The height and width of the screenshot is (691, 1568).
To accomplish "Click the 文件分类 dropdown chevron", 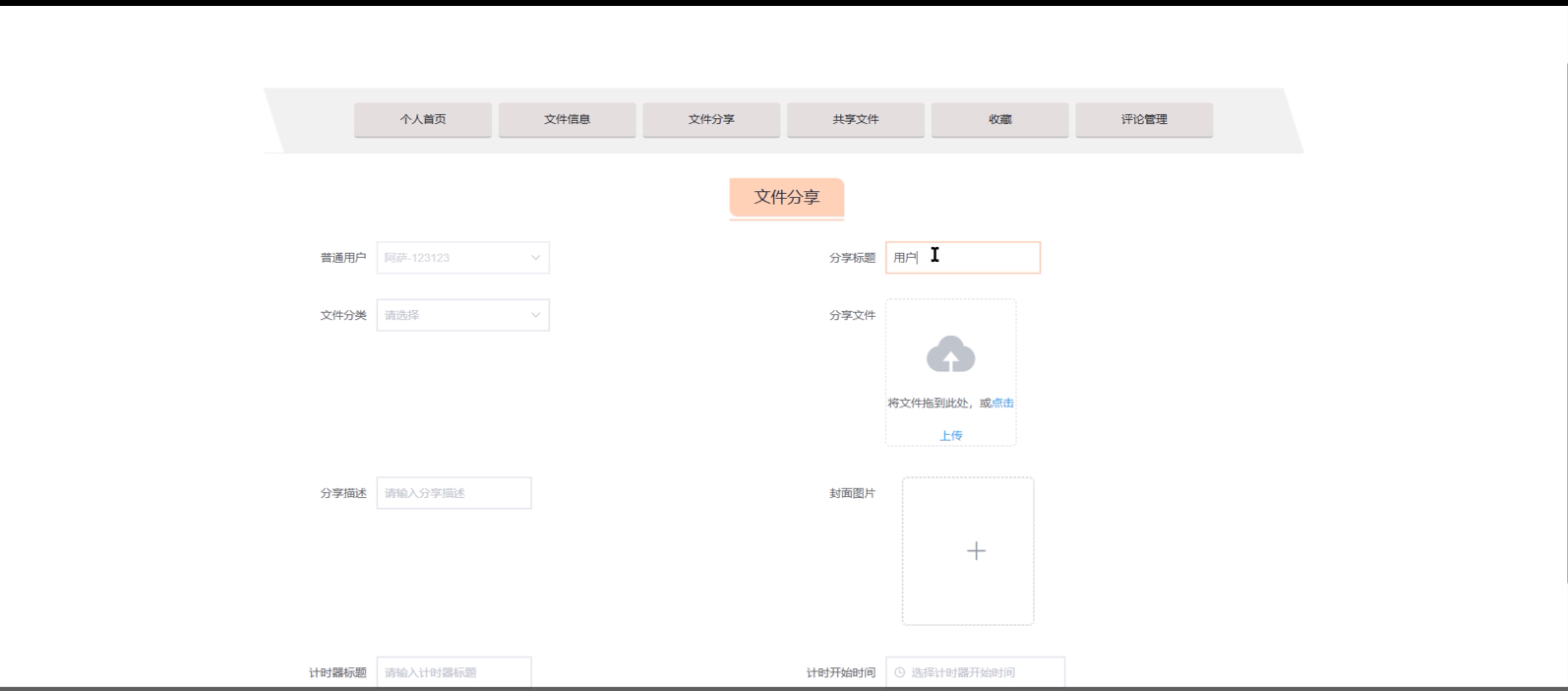I will (536, 315).
